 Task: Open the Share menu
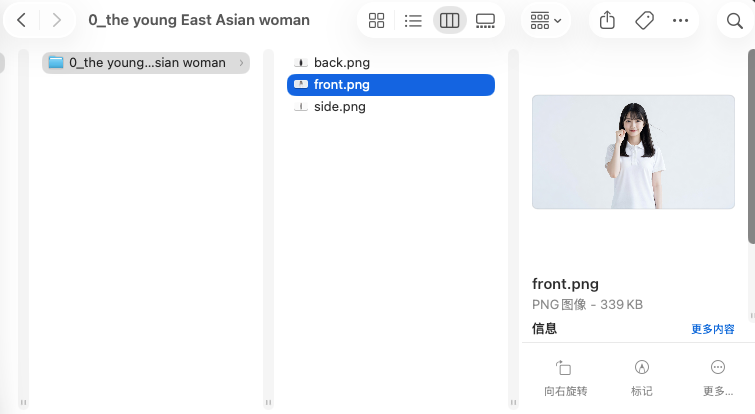[607, 20]
